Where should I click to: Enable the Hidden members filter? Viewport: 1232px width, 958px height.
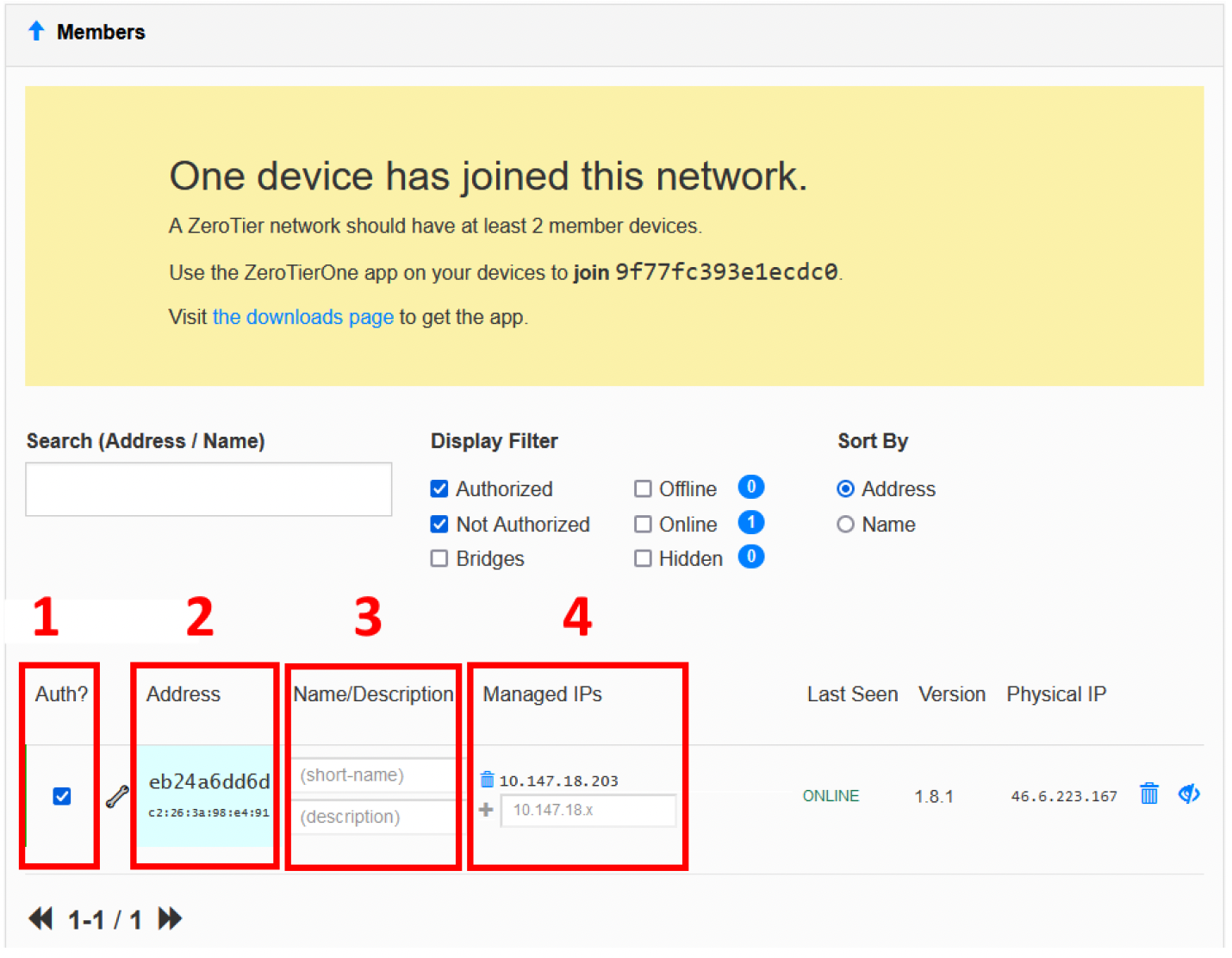(x=643, y=559)
